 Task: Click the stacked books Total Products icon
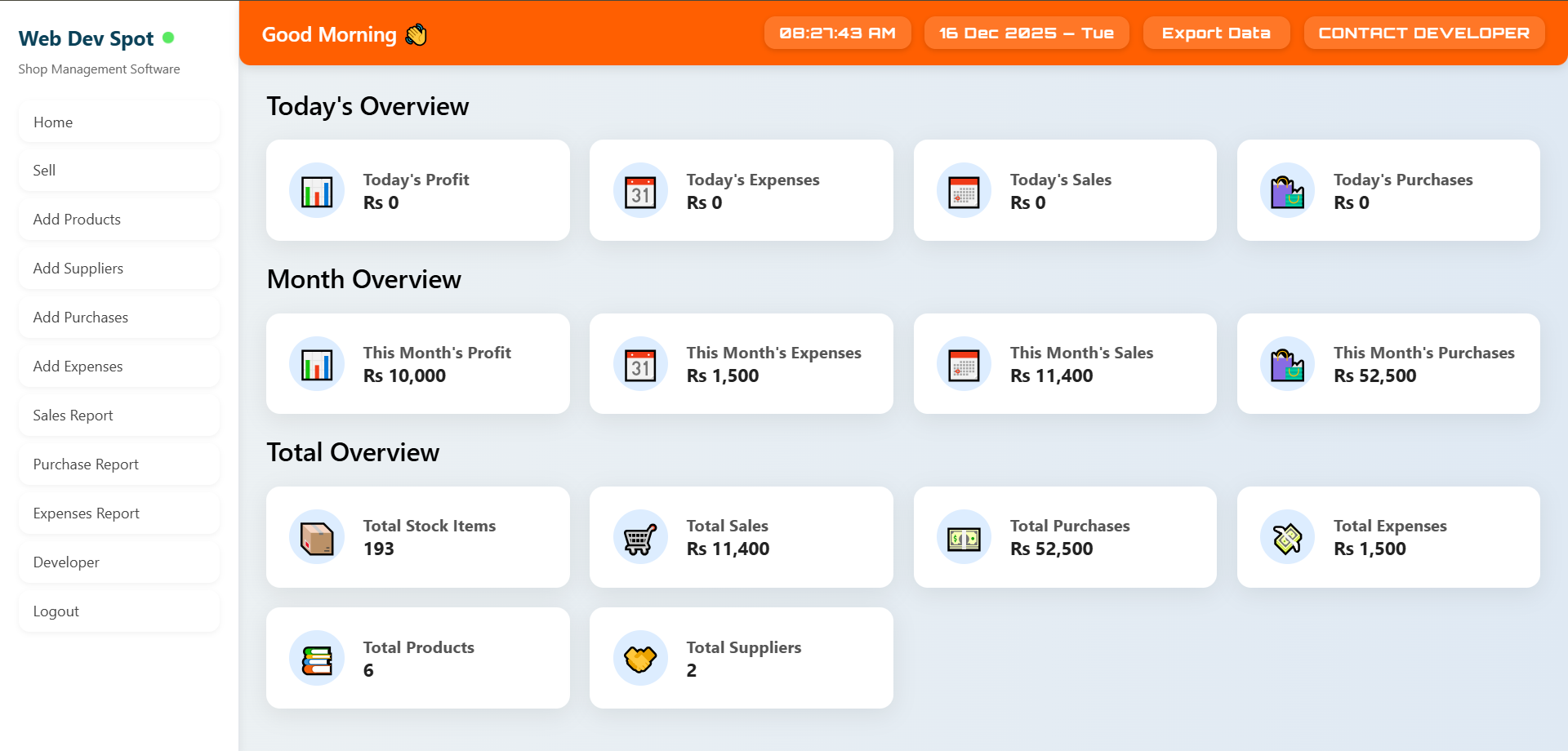(317, 659)
